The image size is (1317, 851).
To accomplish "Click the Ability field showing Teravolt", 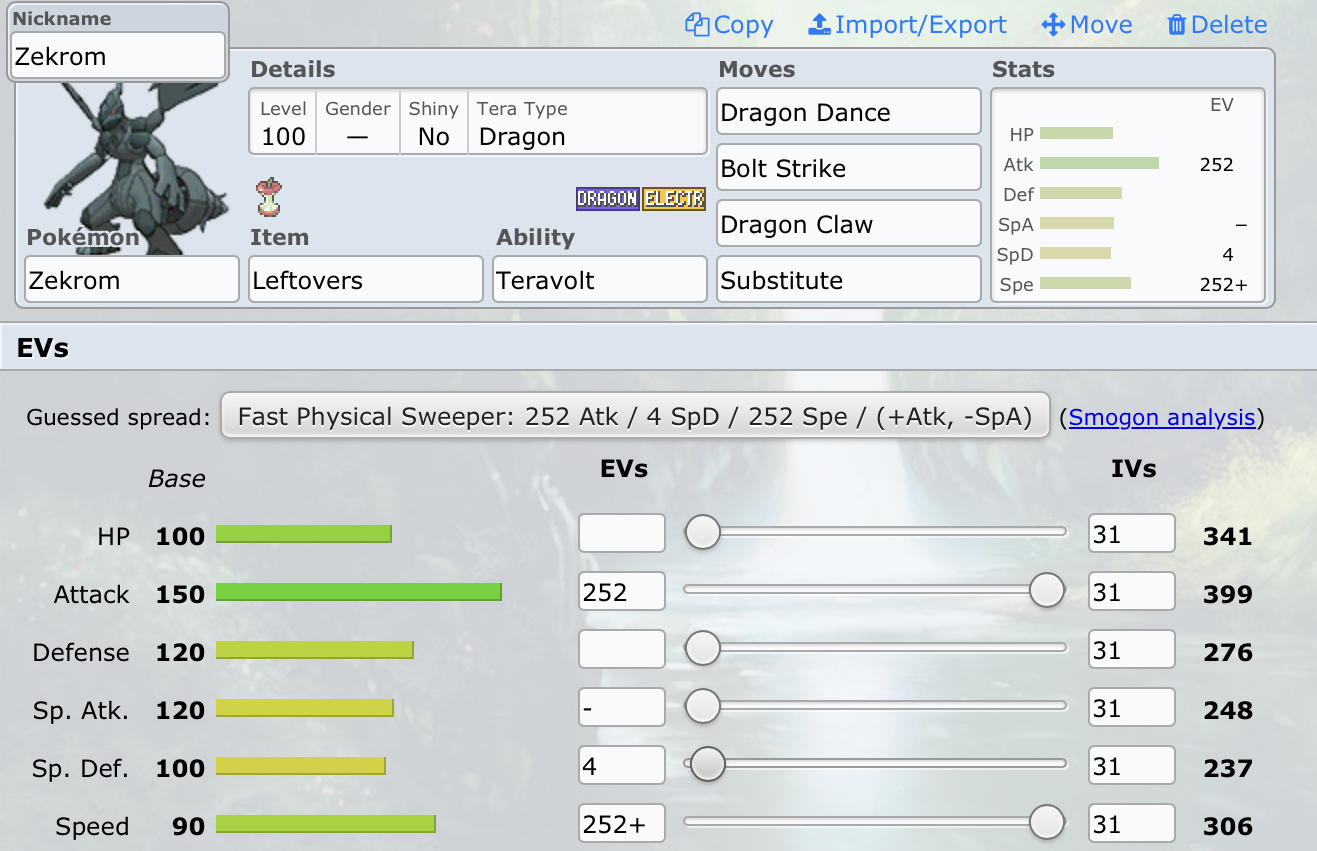I will click(x=600, y=279).
